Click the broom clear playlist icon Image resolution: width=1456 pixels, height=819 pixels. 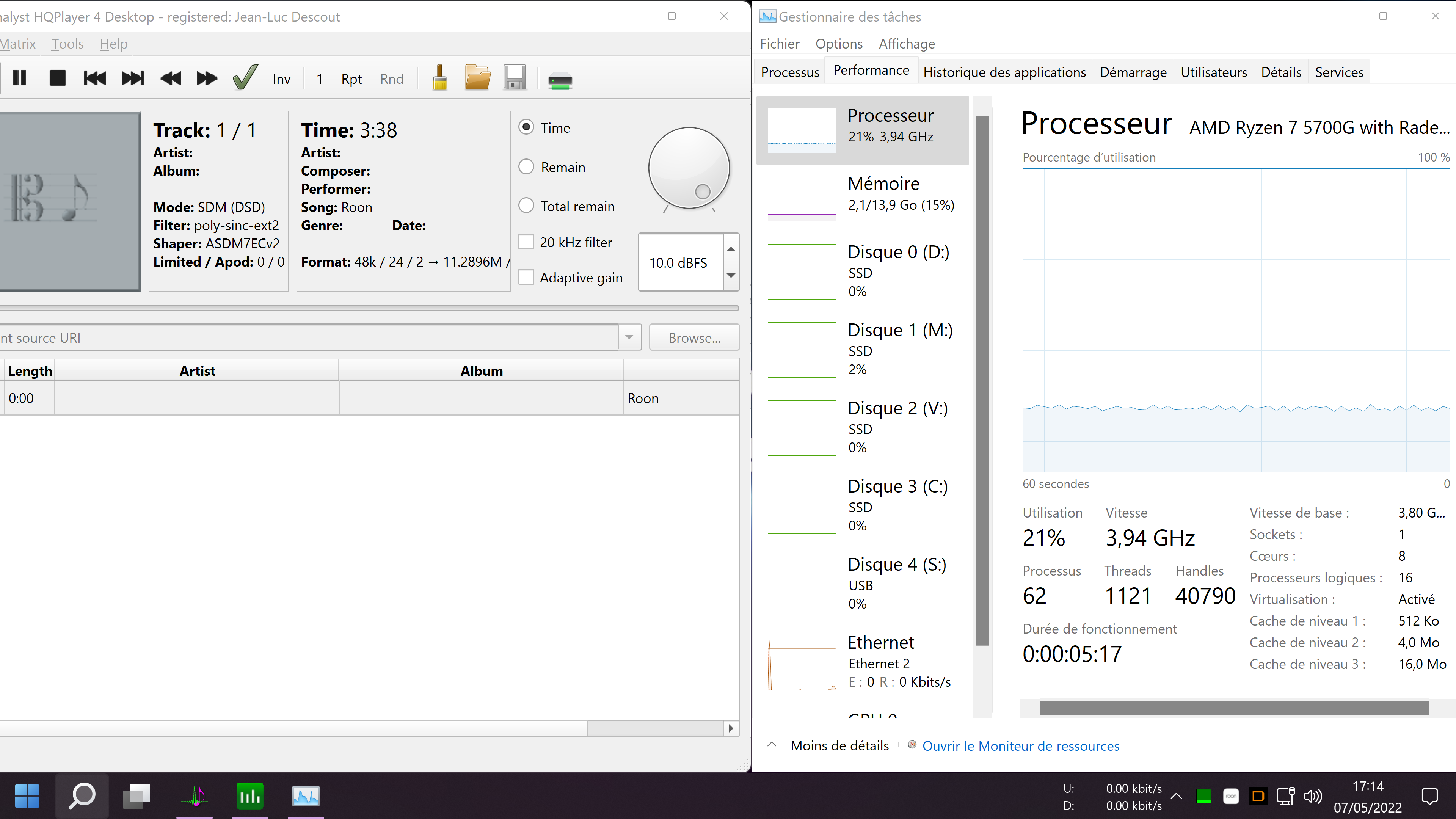point(440,78)
